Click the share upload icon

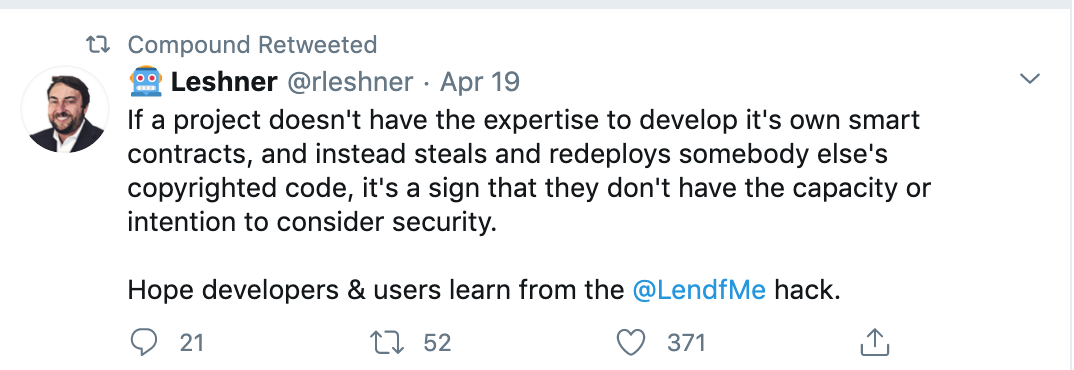pos(874,343)
